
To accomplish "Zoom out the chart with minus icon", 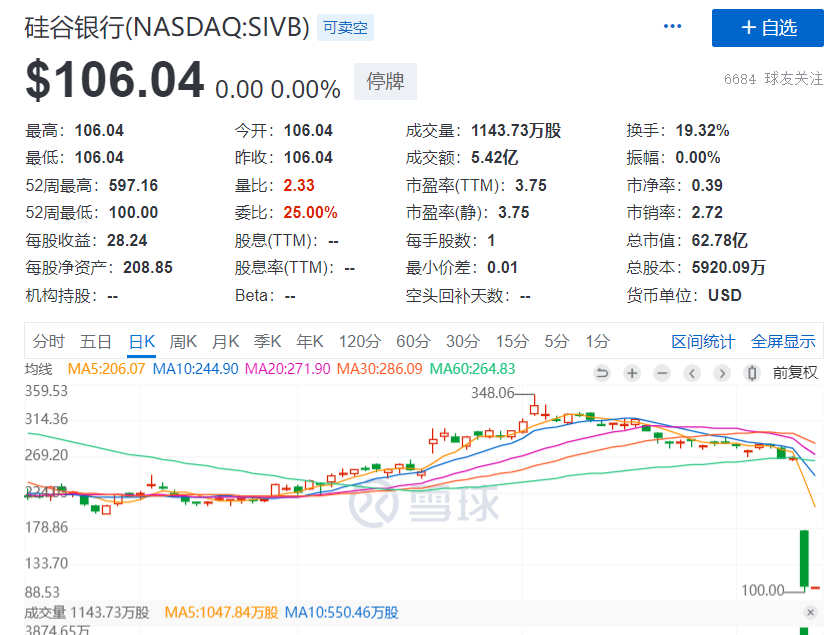I will pyautogui.click(x=662, y=373).
